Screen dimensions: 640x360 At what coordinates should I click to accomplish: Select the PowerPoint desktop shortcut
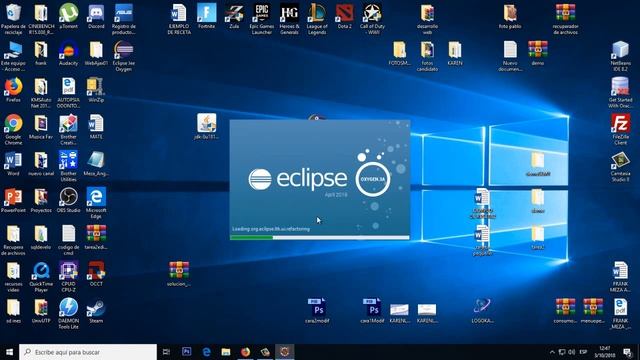click(13, 200)
